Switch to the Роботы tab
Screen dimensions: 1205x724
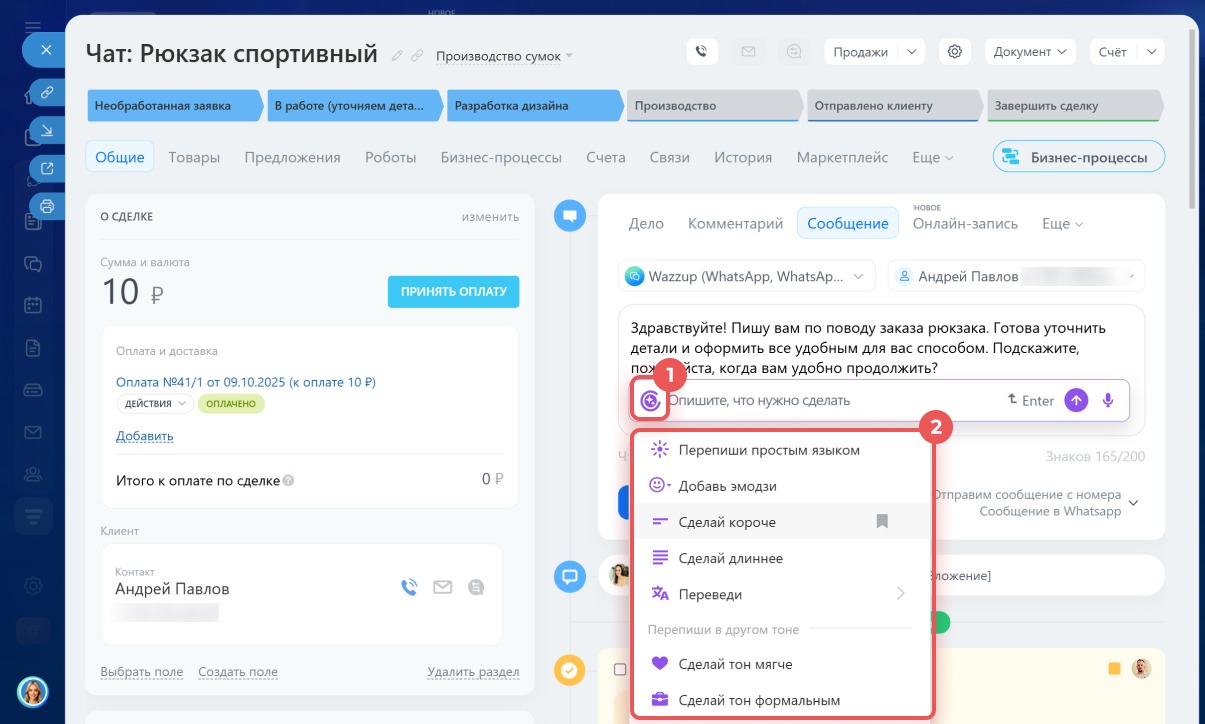point(391,157)
